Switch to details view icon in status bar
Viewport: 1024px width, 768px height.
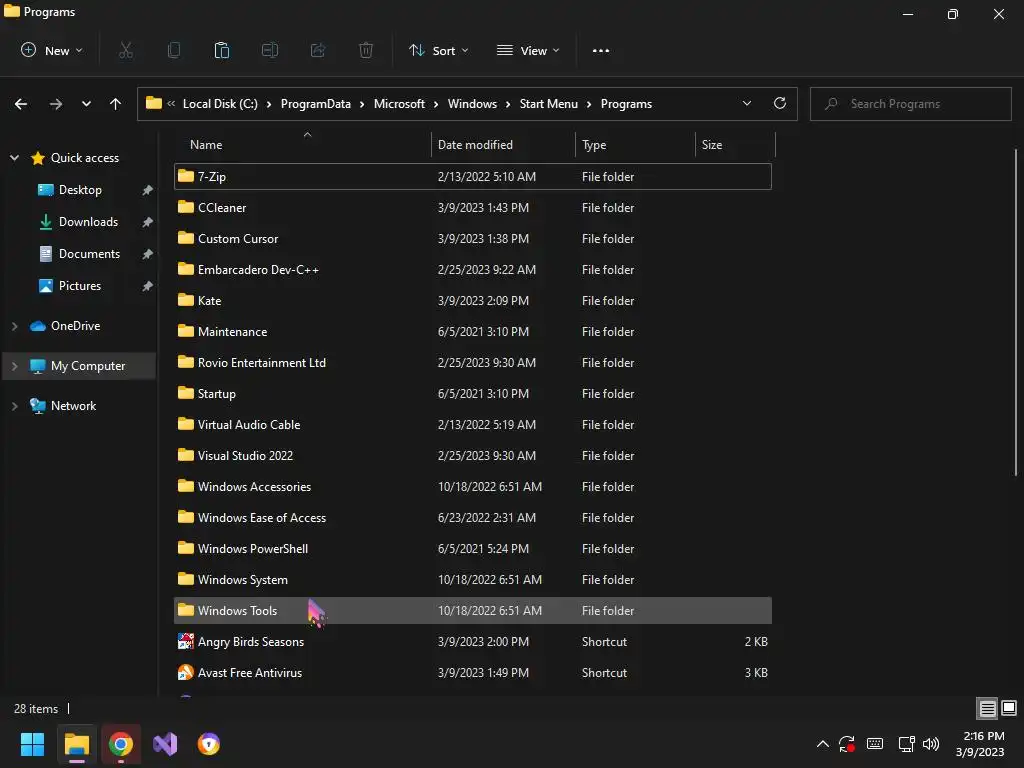(987, 709)
